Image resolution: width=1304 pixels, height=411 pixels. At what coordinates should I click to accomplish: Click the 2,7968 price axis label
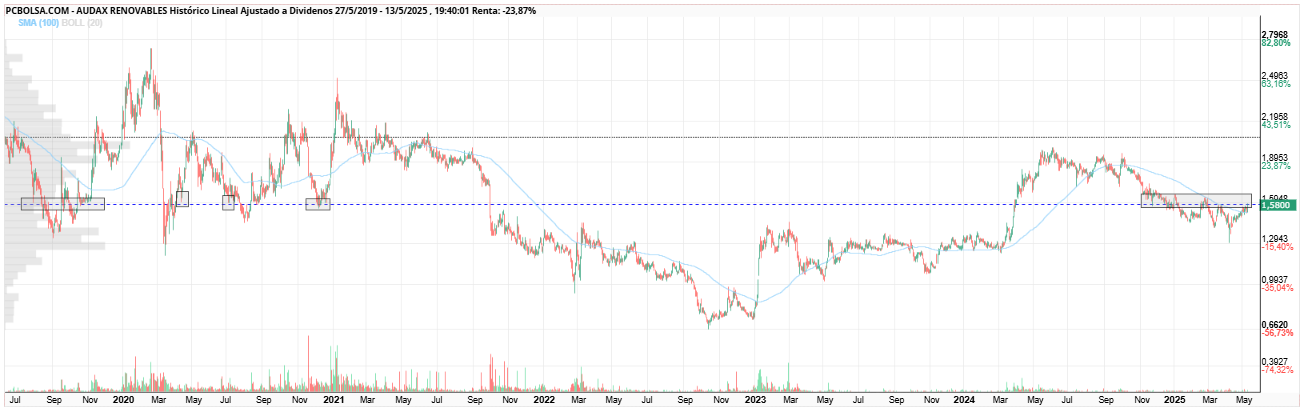[1276, 35]
